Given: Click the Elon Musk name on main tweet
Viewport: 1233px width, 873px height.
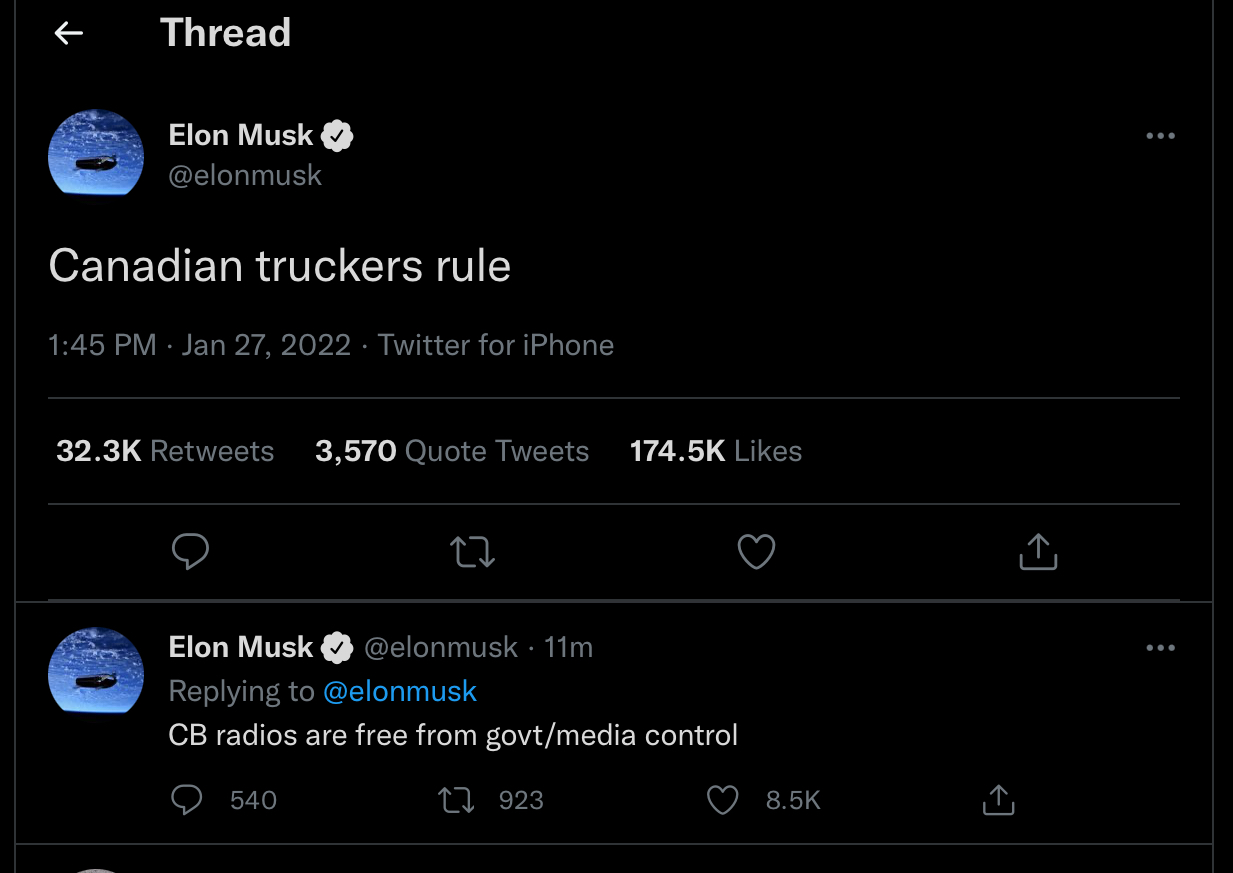Looking at the screenshot, I should pos(241,135).
